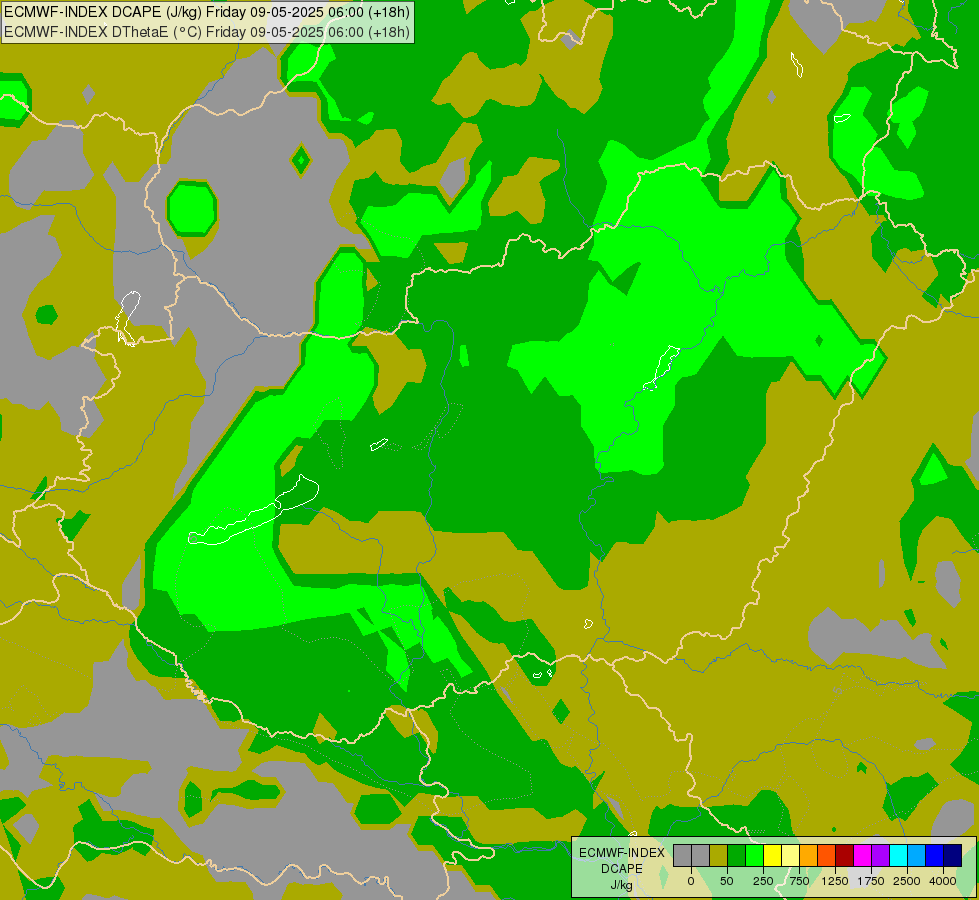Click the cyan legend swatch
The height and width of the screenshot is (900, 979).
pos(898,855)
